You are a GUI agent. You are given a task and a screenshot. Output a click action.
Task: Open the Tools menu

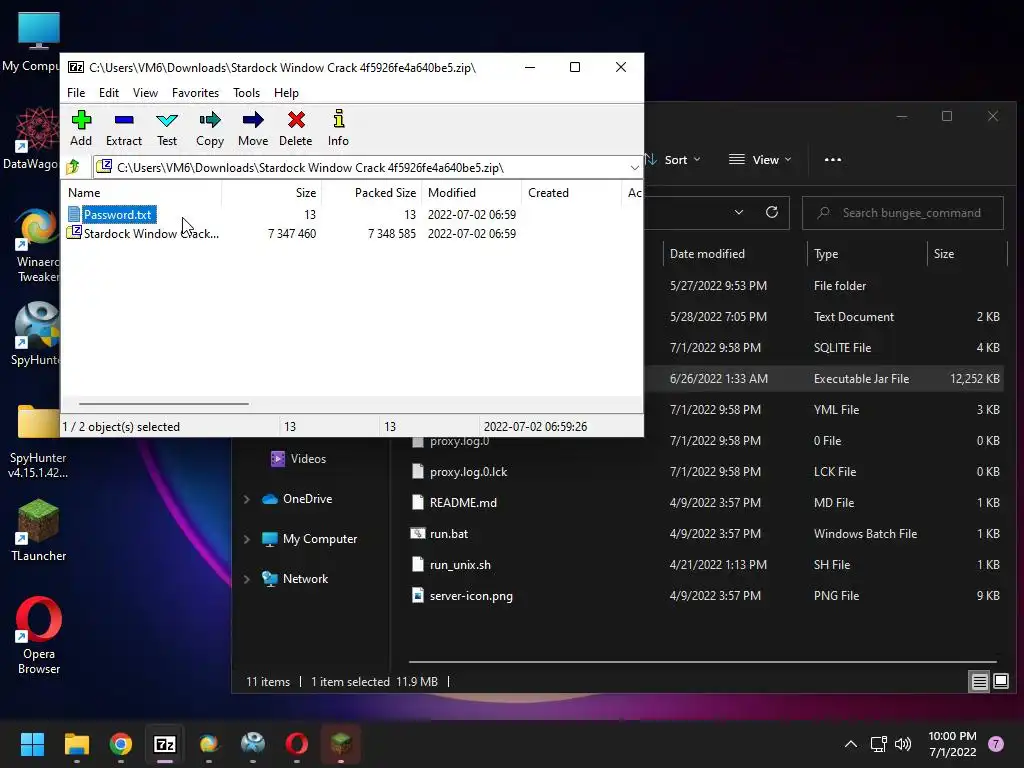click(246, 93)
